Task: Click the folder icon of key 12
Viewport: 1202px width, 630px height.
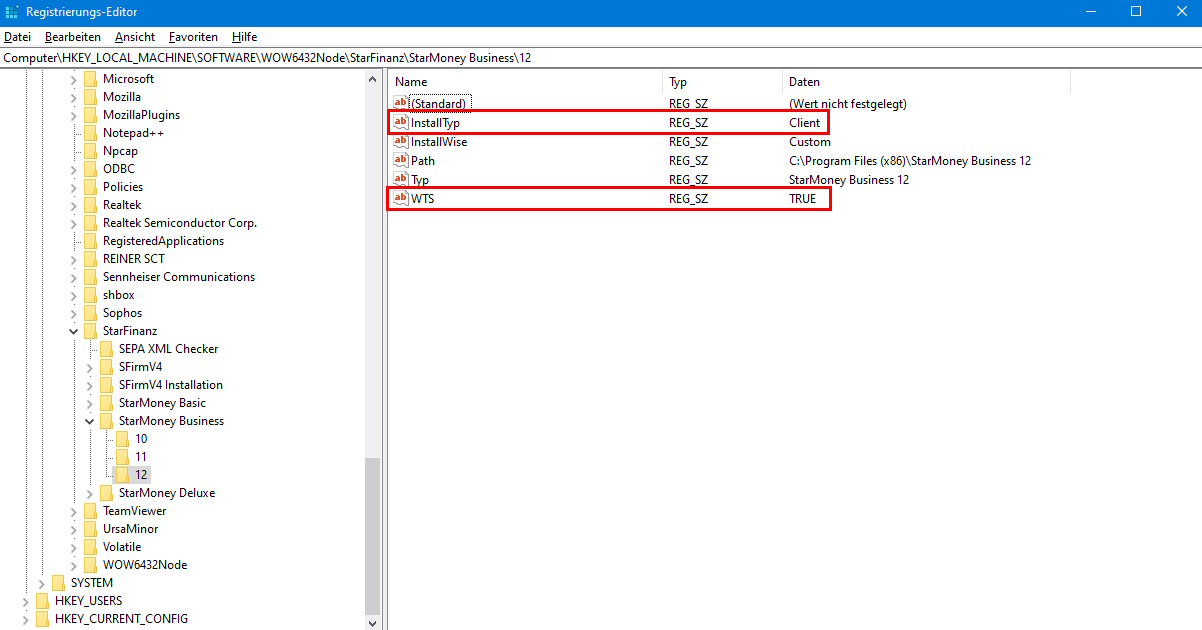Action: click(122, 475)
